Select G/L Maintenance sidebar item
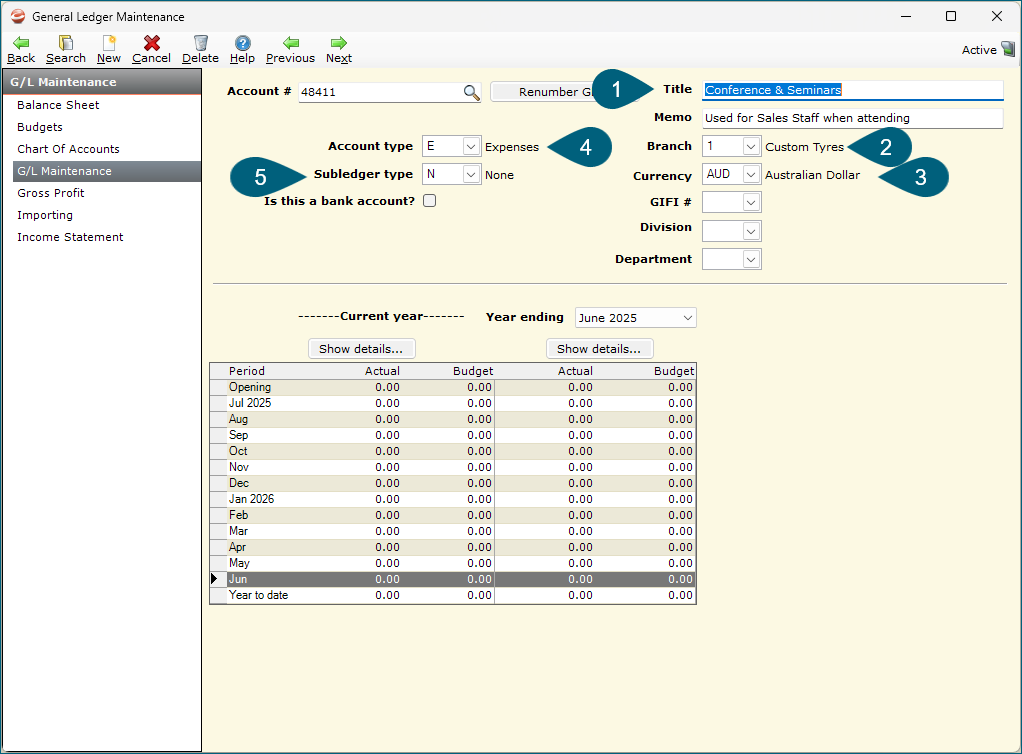 point(107,171)
